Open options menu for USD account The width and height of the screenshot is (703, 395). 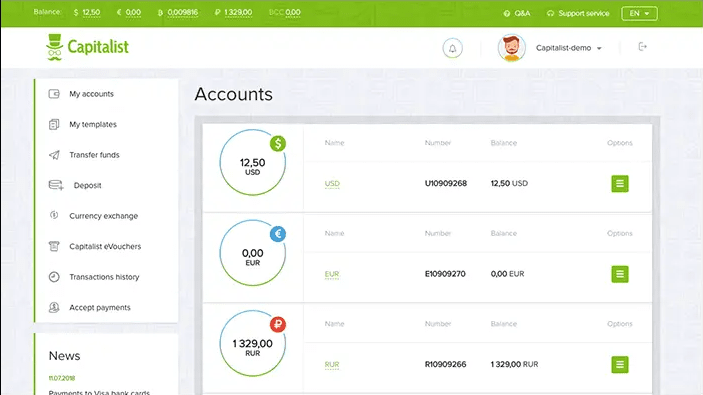click(x=620, y=183)
